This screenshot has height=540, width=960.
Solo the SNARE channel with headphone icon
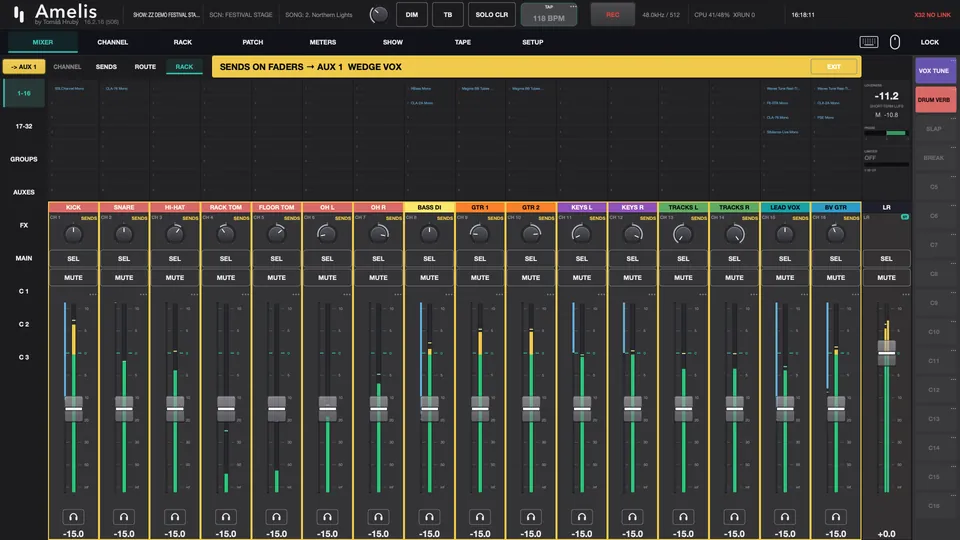124,517
